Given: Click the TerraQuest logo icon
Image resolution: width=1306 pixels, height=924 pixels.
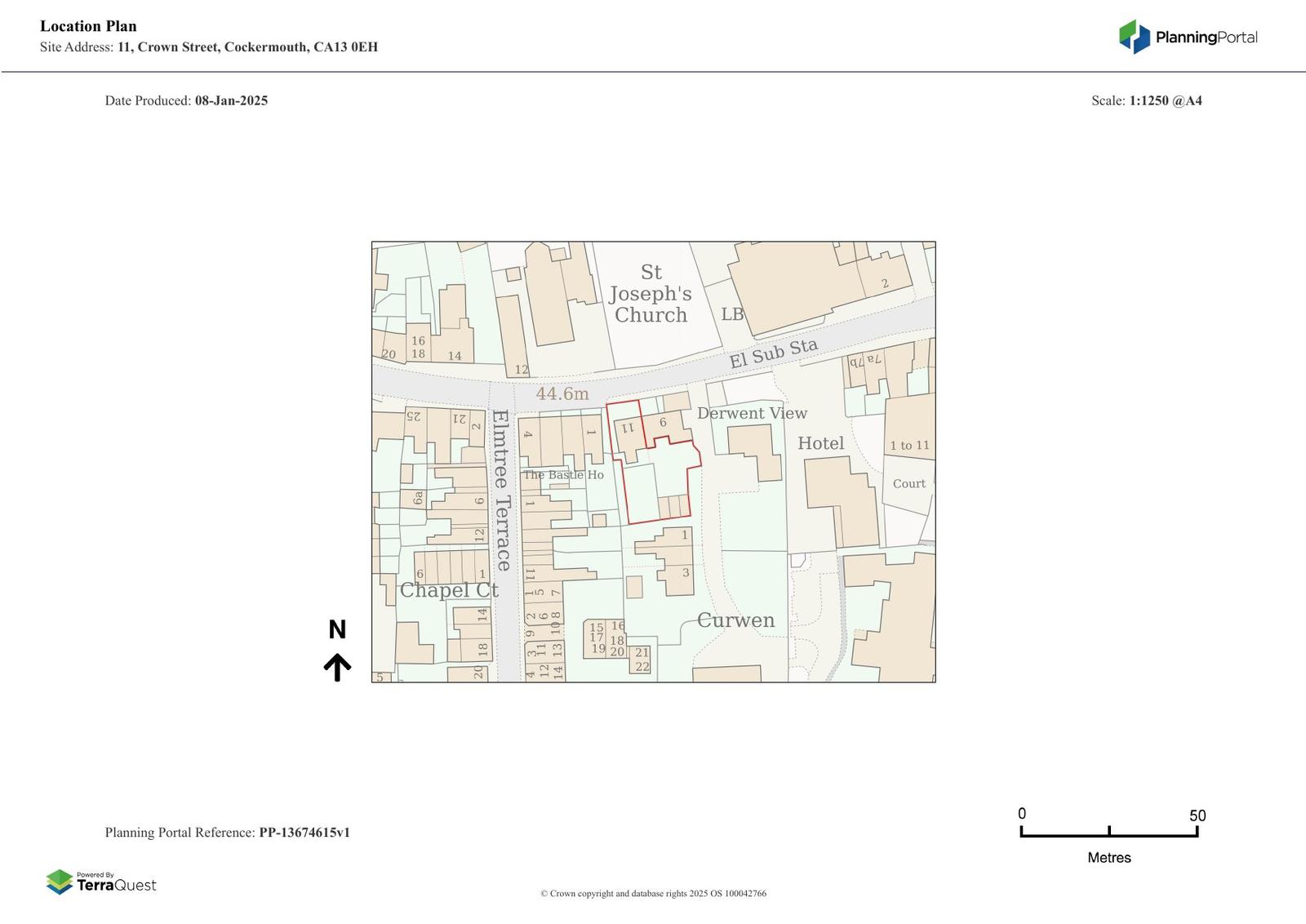Looking at the screenshot, I should coord(60,882).
